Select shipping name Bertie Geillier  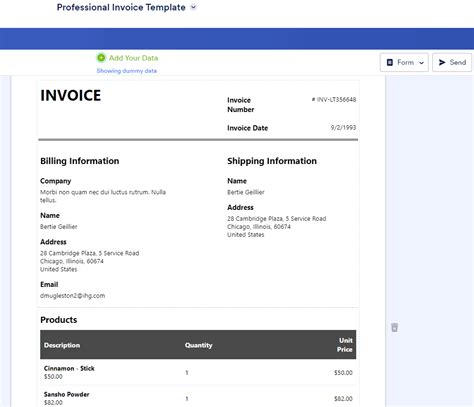(246, 192)
